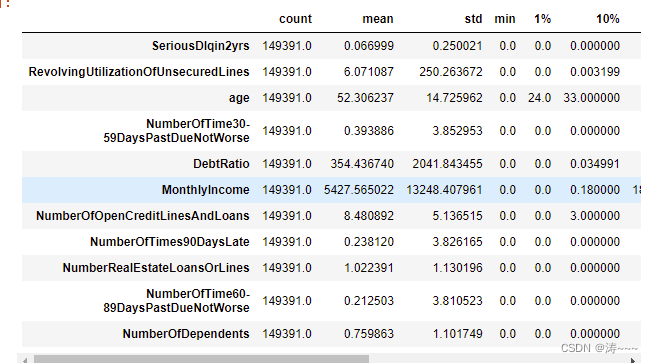Click the DebtRatio row label
Screen dimensions: 653x363
[x=221, y=164]
